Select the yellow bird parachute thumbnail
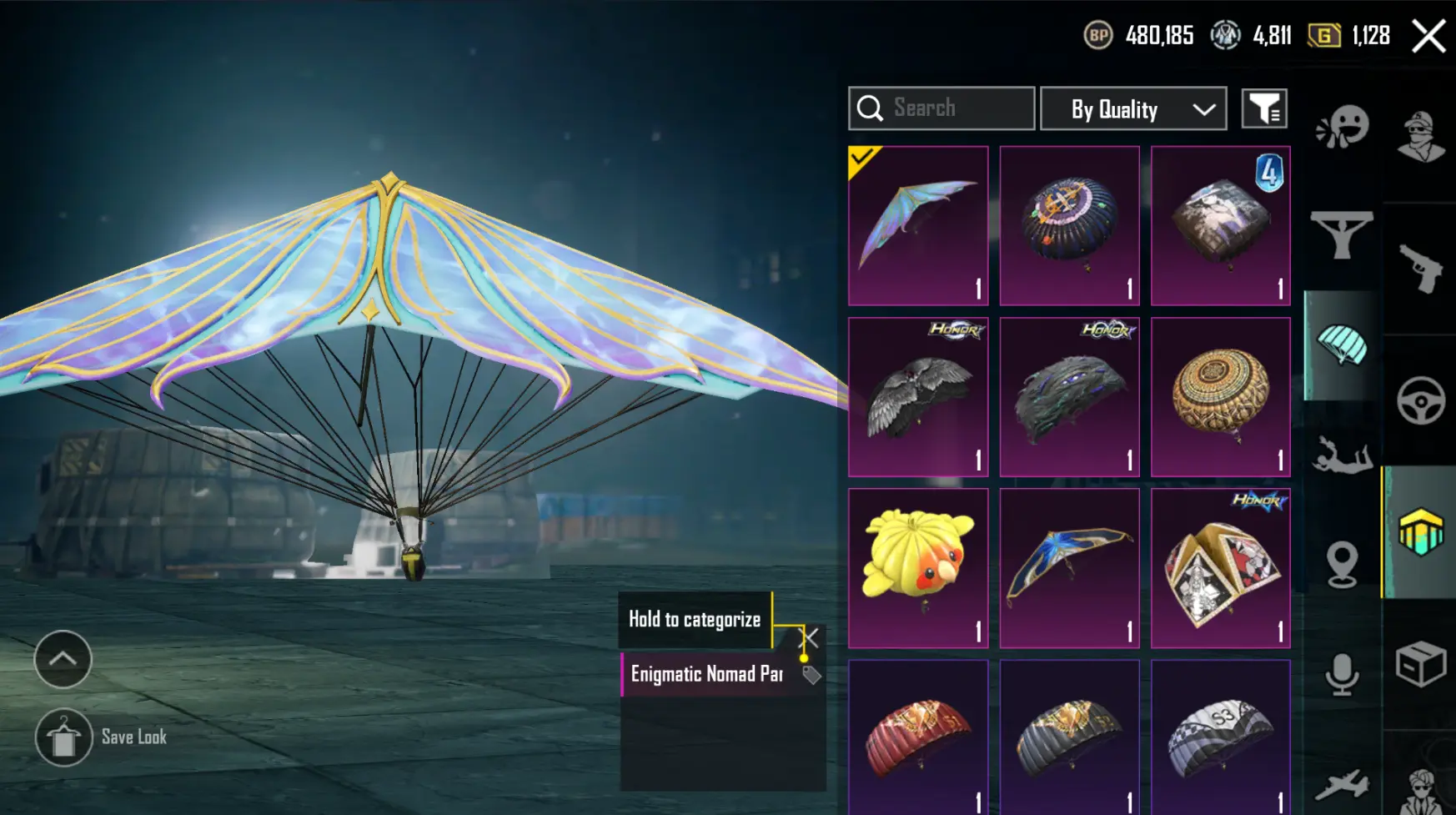 click(918, 568)
